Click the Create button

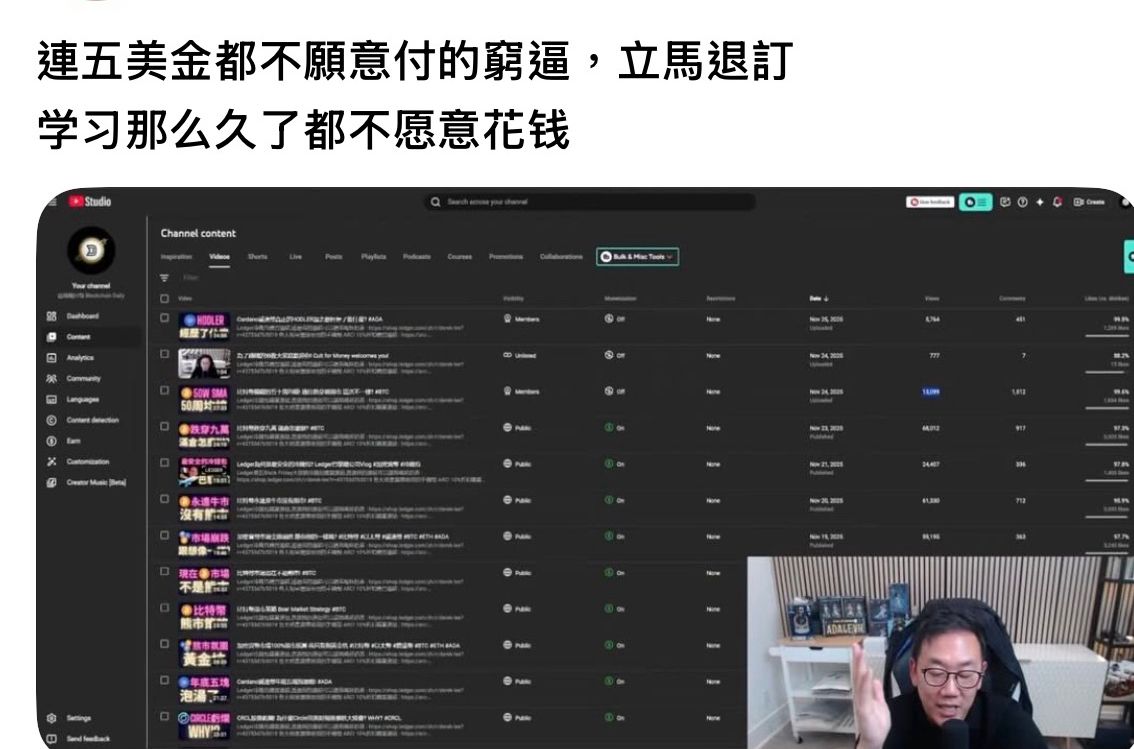click(x=1089, y=202)
